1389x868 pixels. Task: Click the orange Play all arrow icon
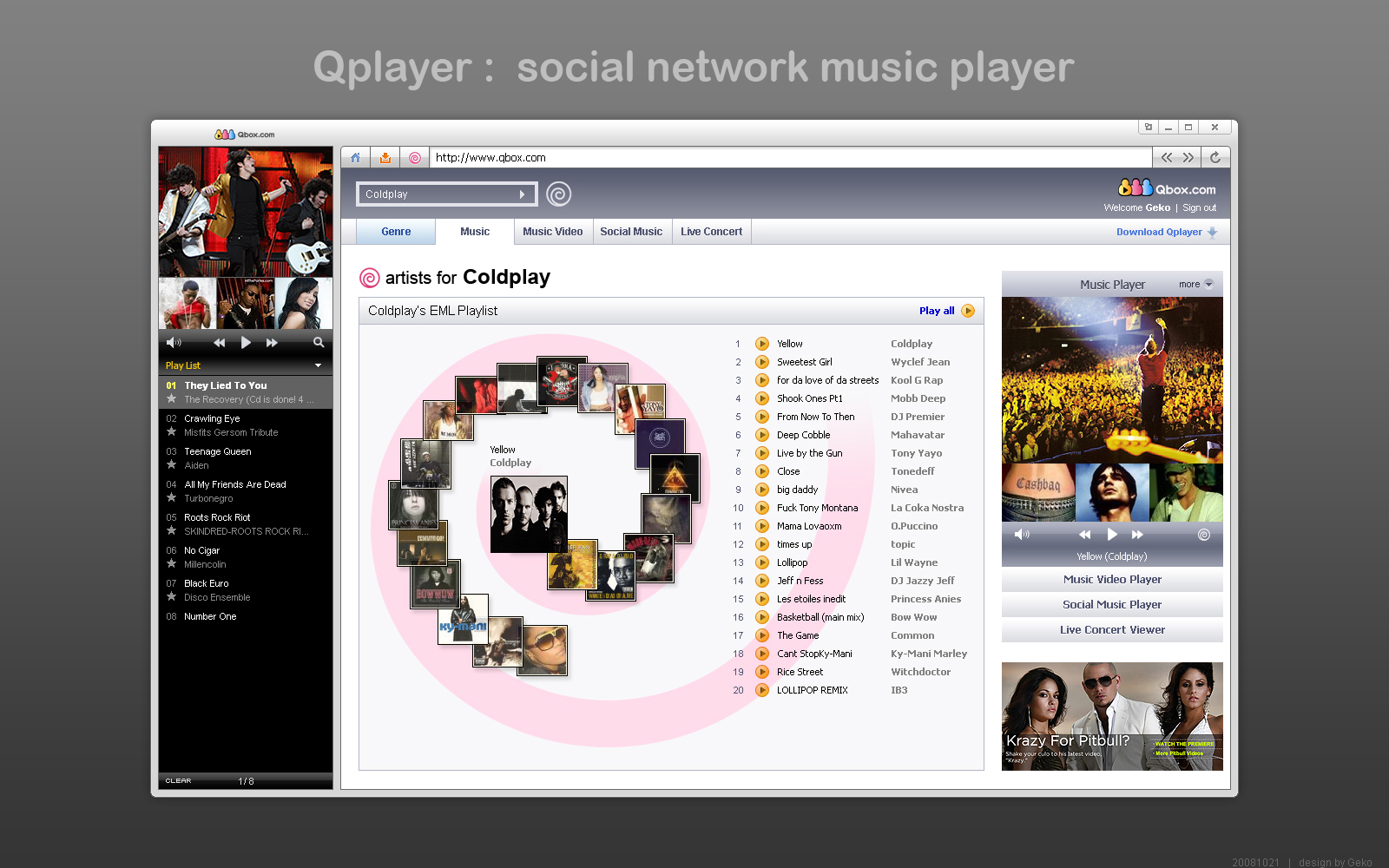tap(968, 311)
